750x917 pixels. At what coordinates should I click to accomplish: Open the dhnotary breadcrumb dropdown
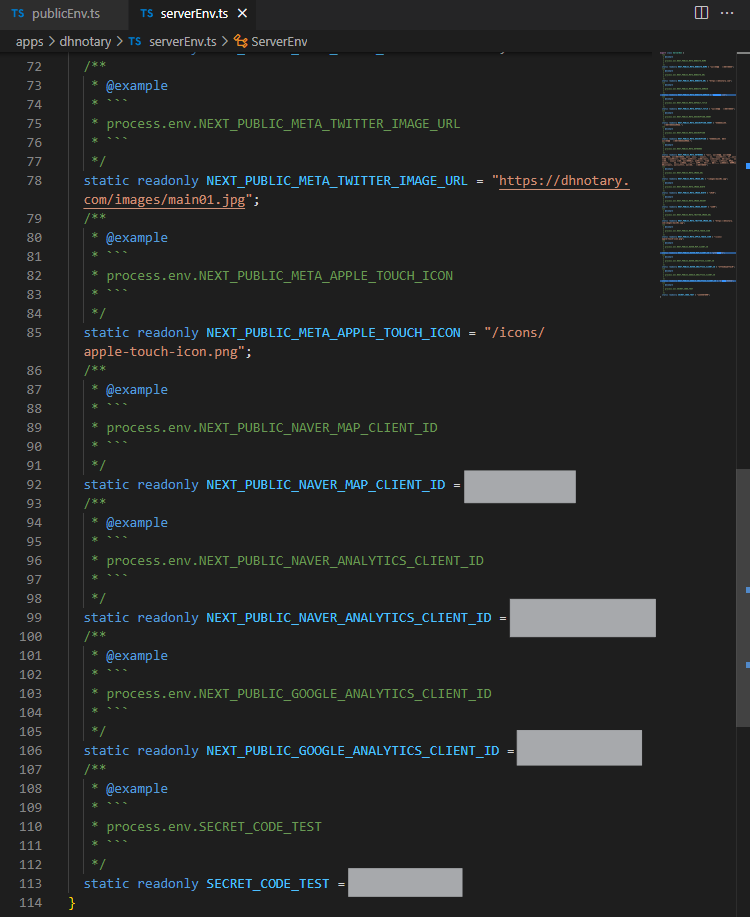[x=84, y=42]
